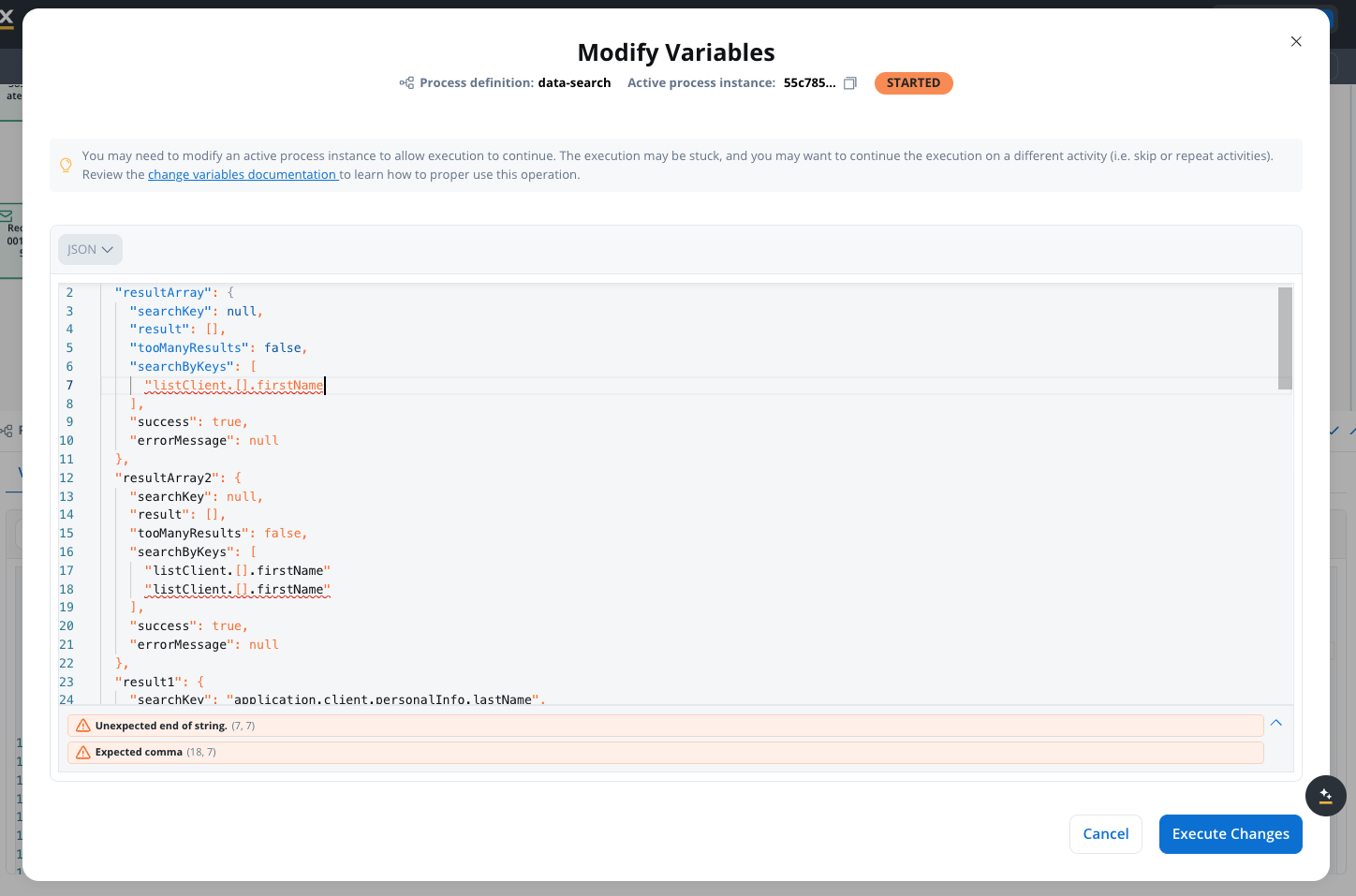Copy the active process instance ID
The image size is (1356, 896).
pyautogui.click(x=850, y=83)
